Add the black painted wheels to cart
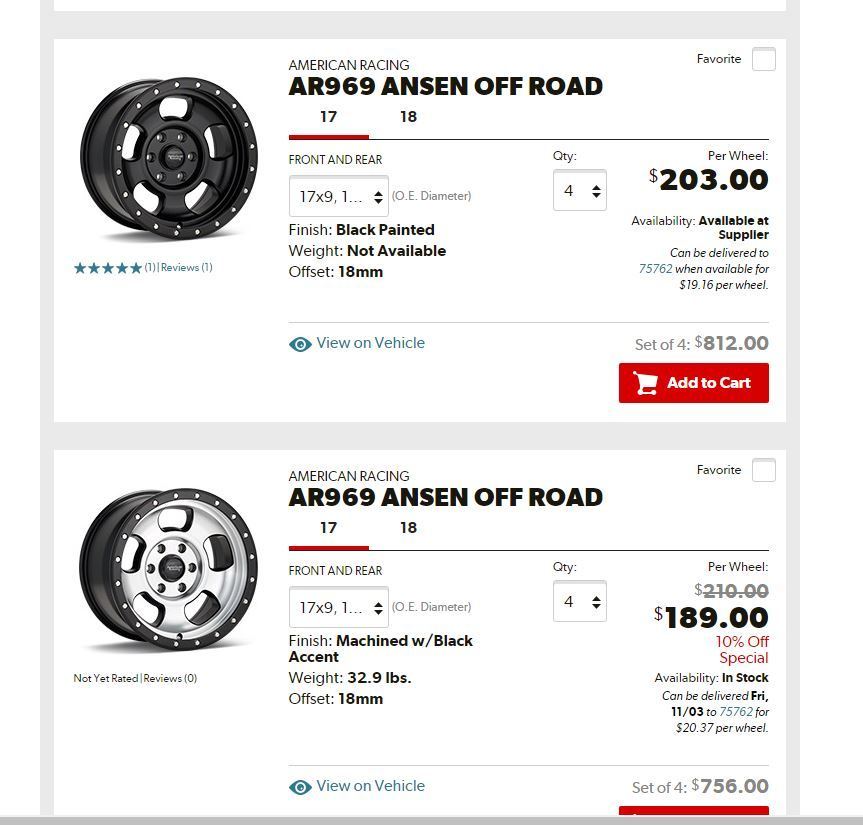The width and height of the screenshot is (863, 825). click(x=694, y=383)
